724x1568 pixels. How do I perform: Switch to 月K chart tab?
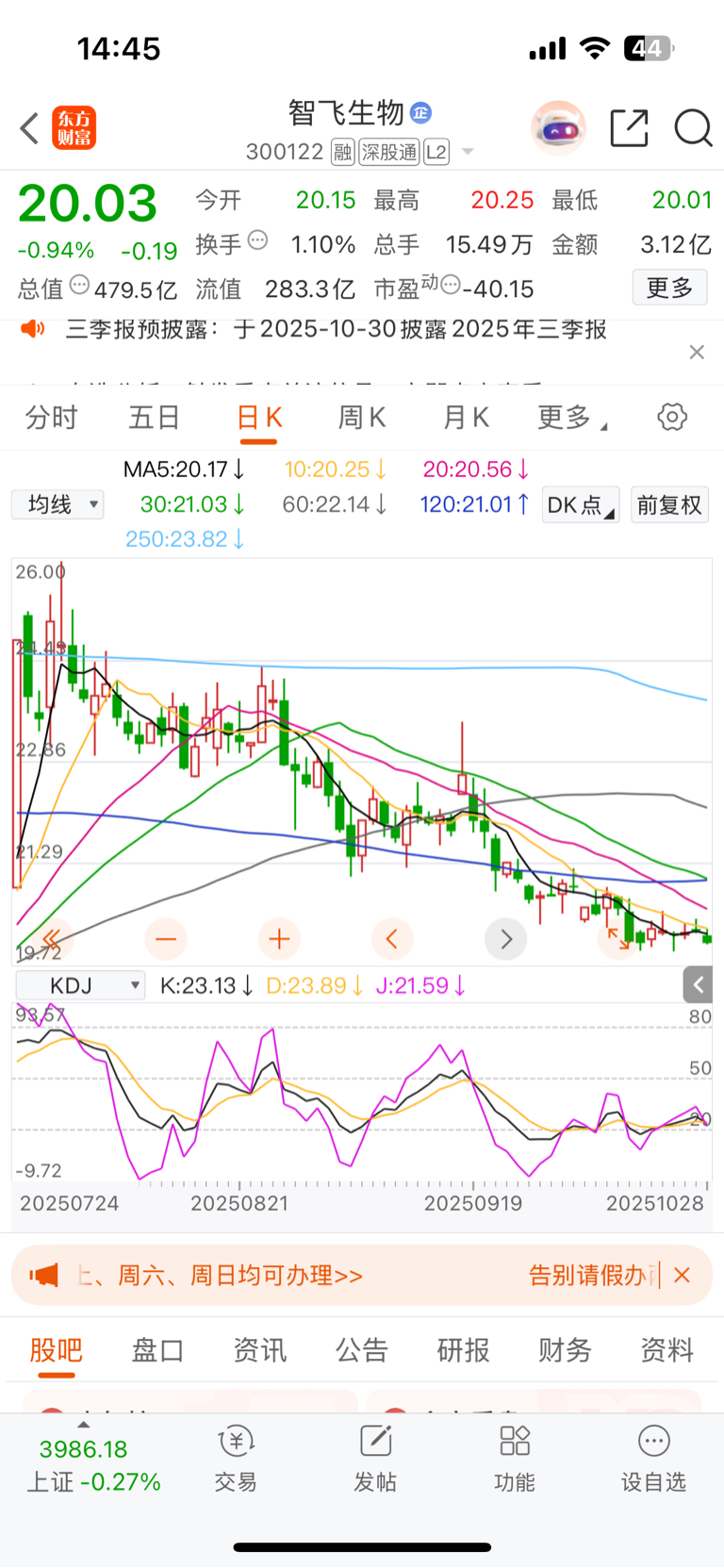pos(466,417)
